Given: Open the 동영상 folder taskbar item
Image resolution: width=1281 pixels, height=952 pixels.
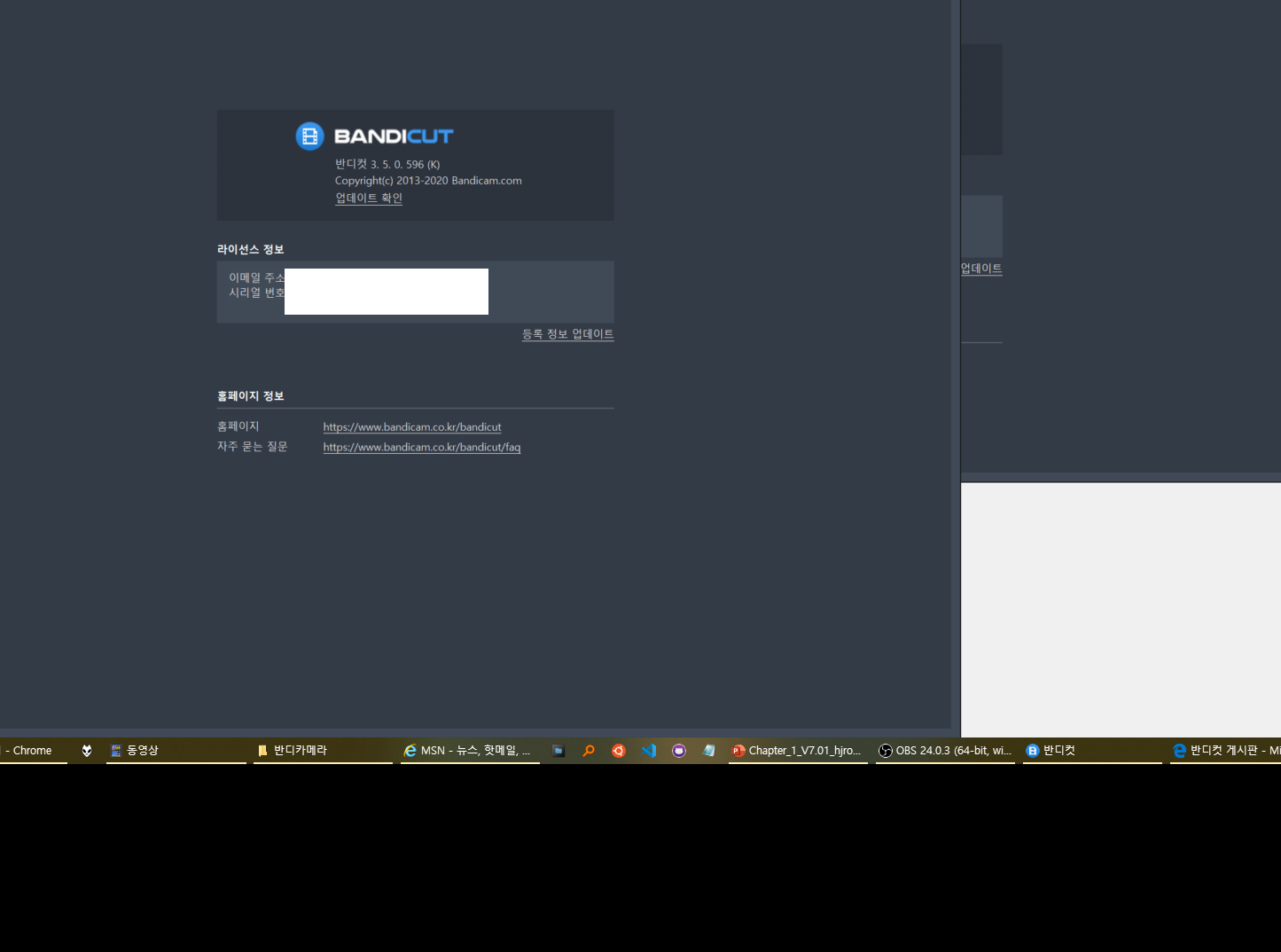Looking at the screenshot, I should pyautogui.click(x=176, y=751).
